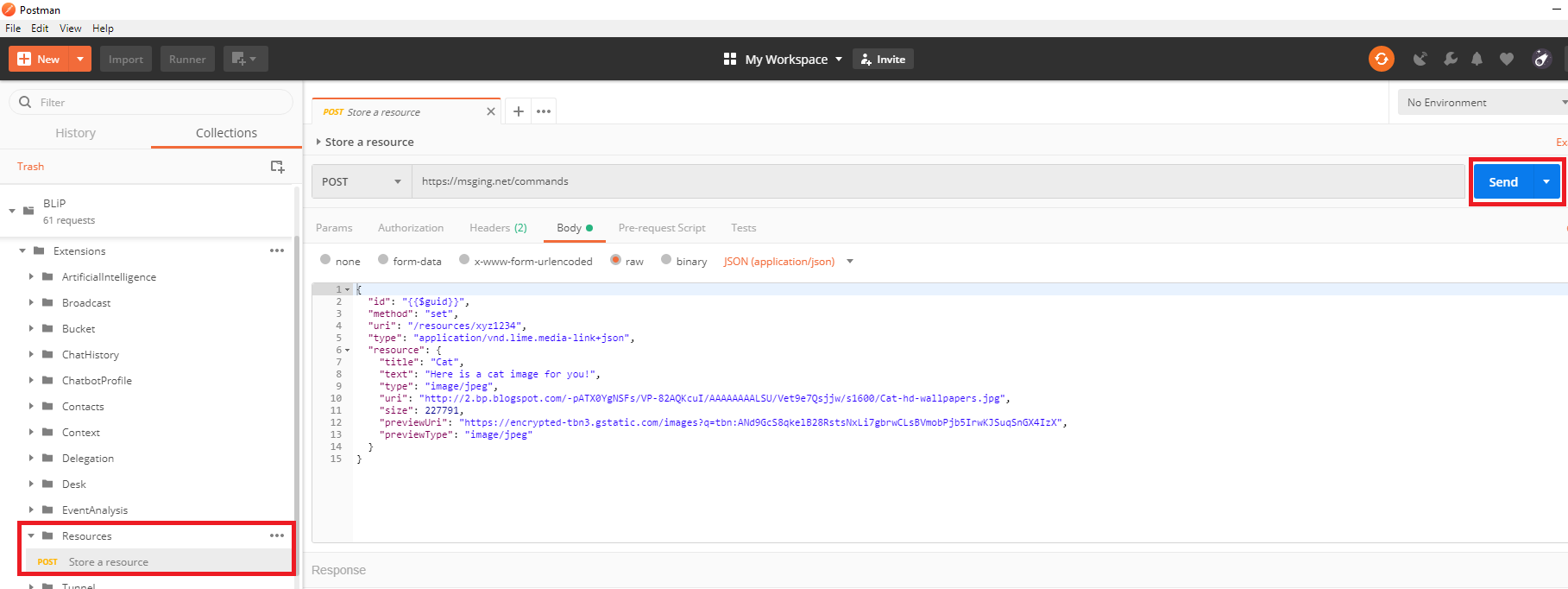
Task: Open the No Environment dropdown
Action: (x=1484, y=102)
